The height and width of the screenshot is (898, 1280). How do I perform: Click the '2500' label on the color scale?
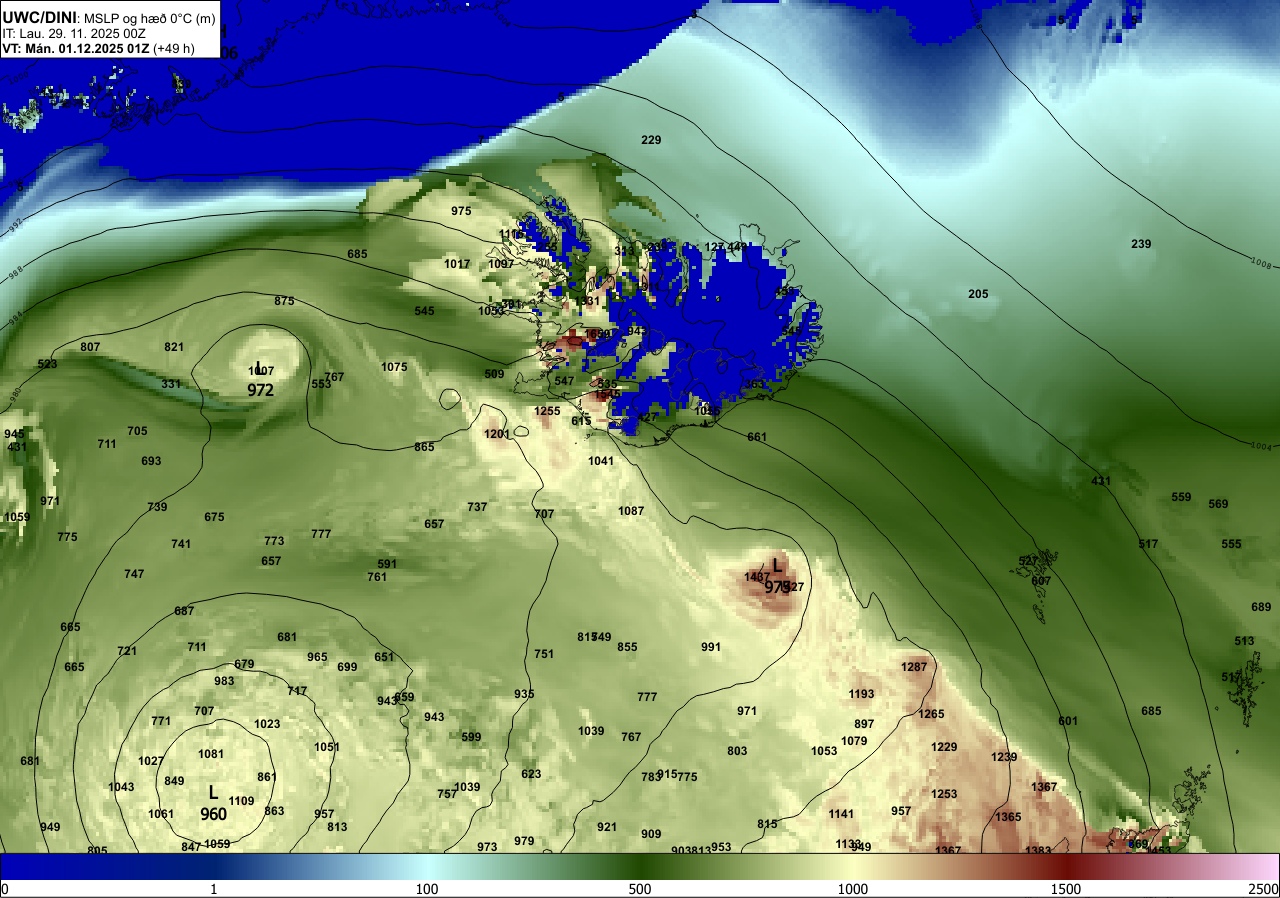[x=1263, y=889]
